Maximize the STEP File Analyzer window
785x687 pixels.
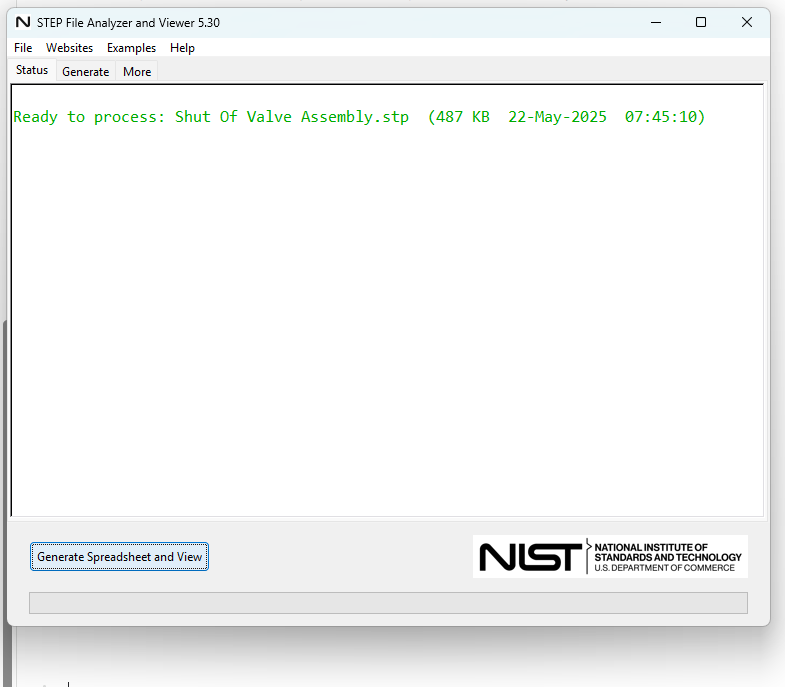[x=701, y=22]
